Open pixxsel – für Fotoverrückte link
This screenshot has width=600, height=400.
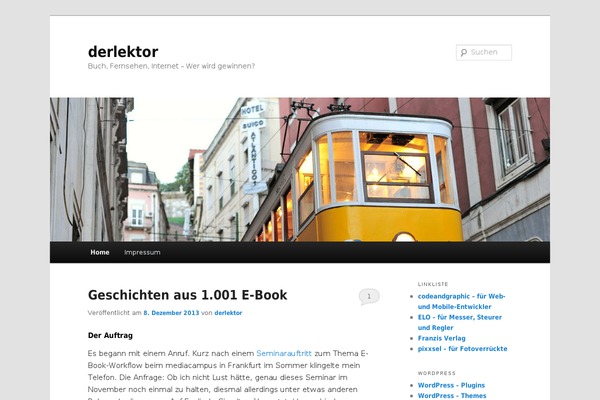point(462,349)
